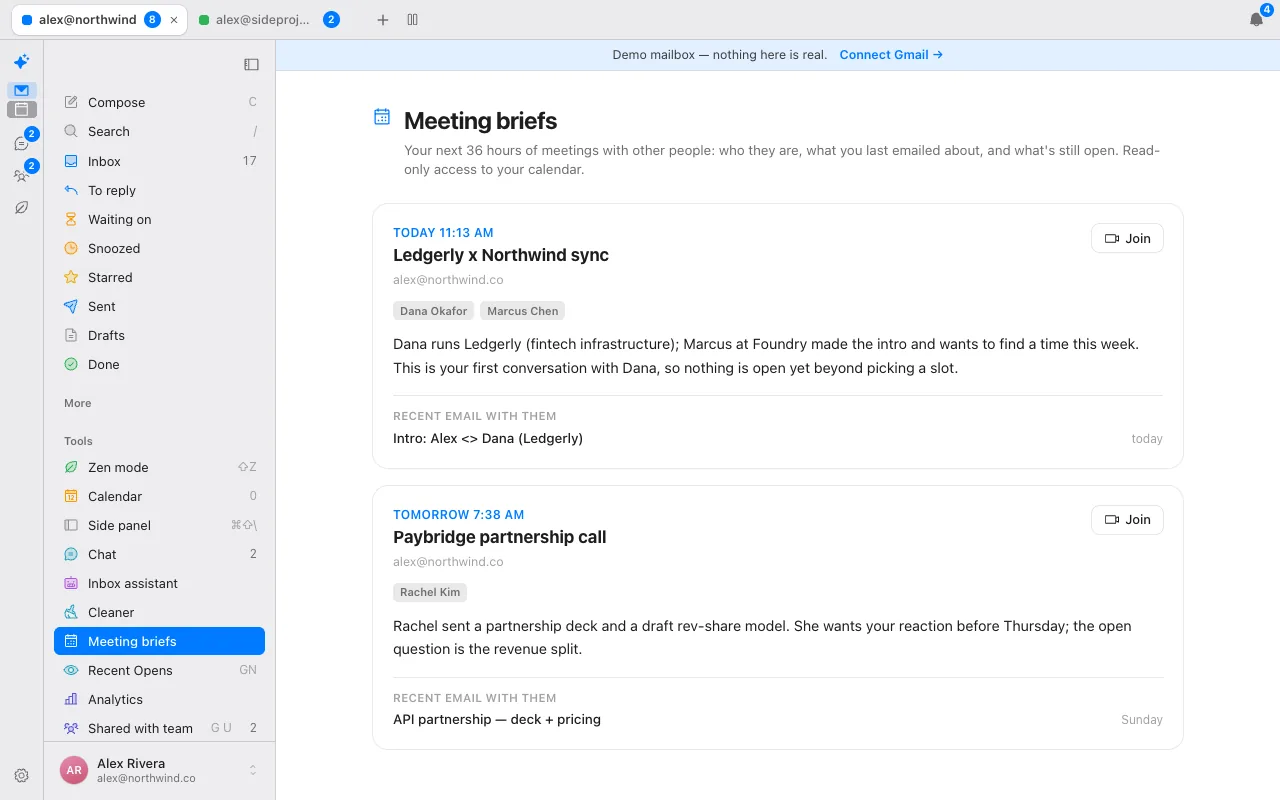The width and height of the screenshot is (1280, 800).
Task: Join the Ledgerly x Northwind sync meeting
Action: tap(1127, 238)
